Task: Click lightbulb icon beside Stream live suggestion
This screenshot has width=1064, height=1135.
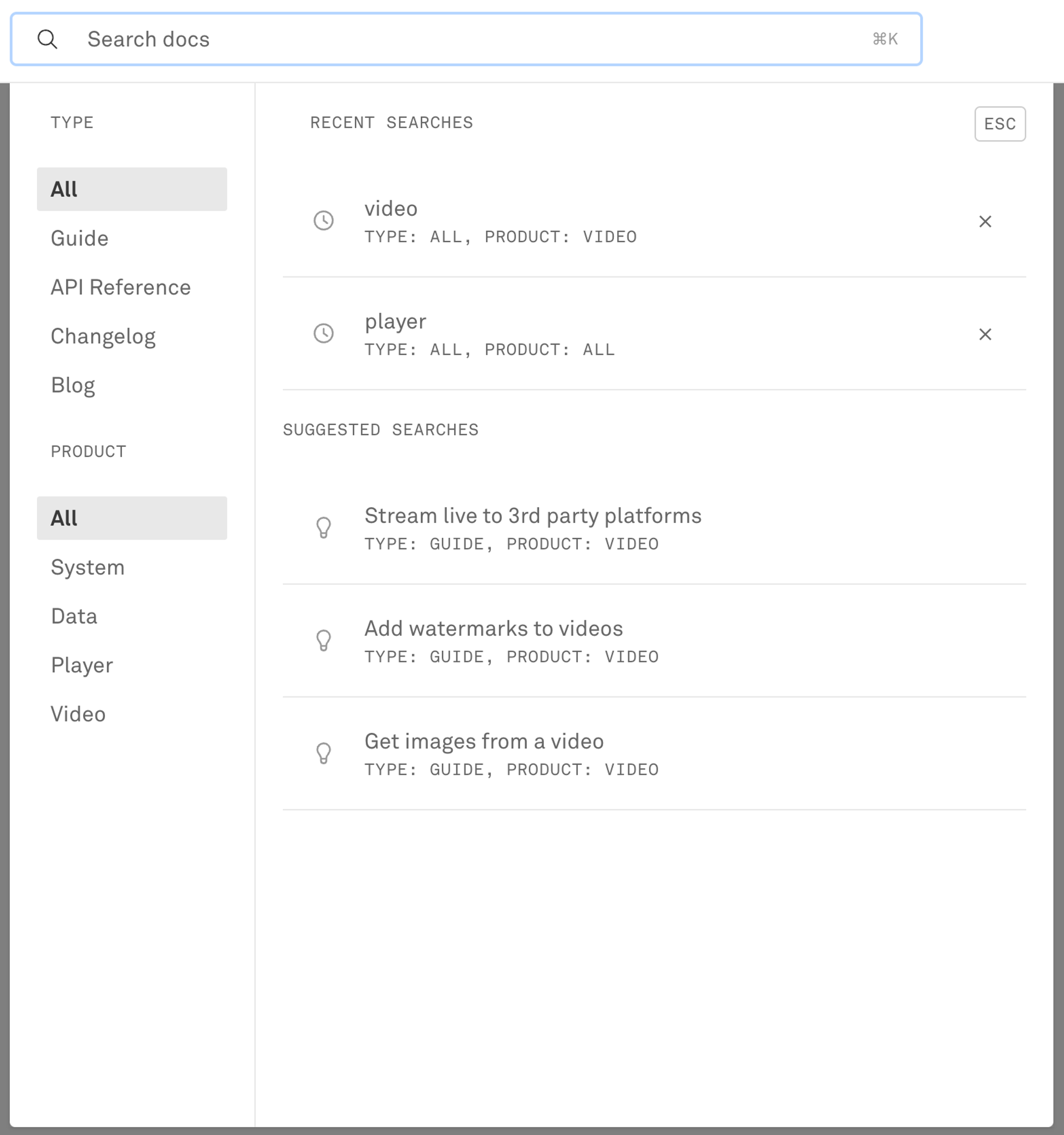Action: (324, 527)
